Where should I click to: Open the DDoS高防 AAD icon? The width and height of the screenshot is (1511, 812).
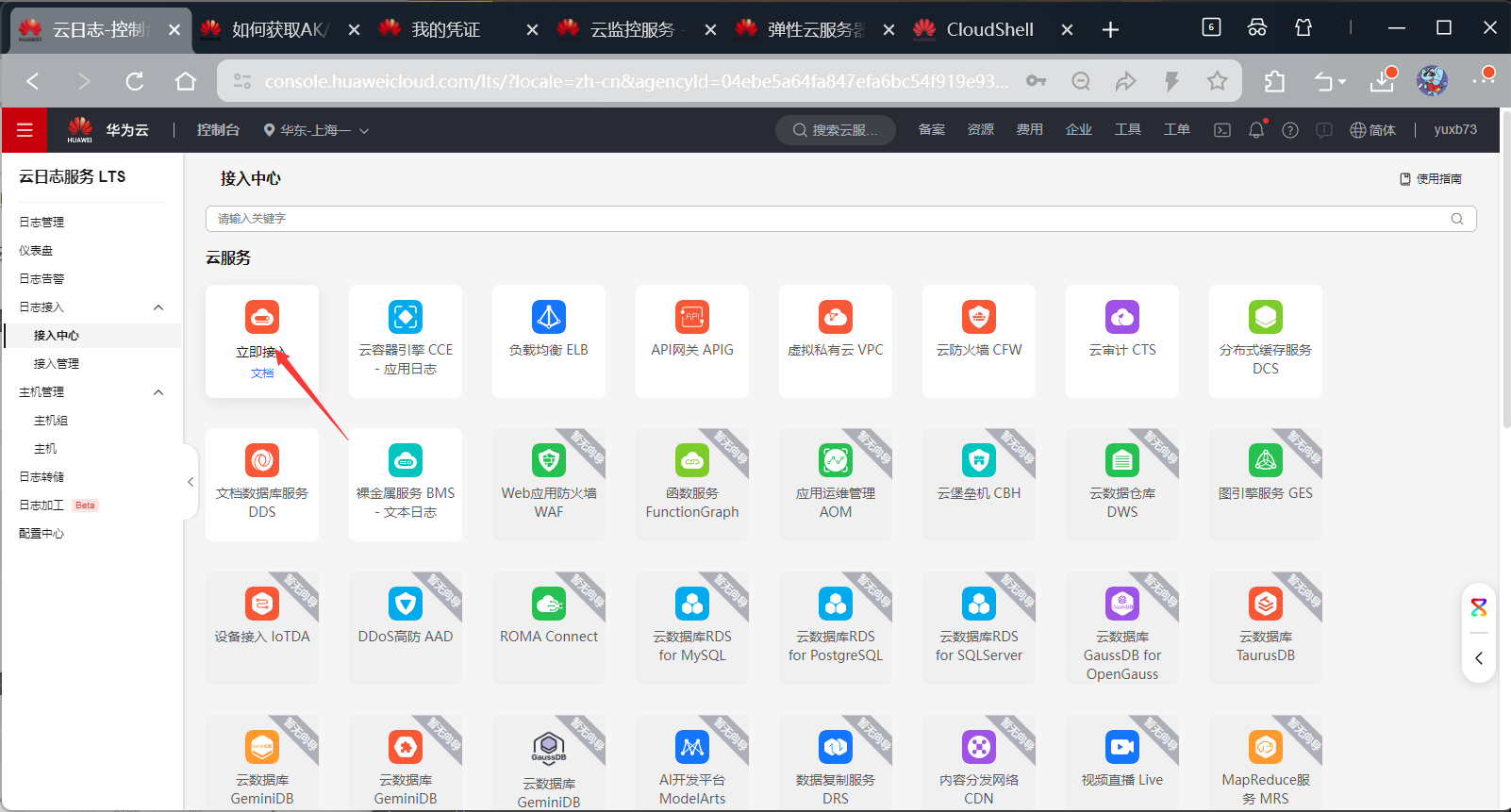click(x=406, y=604)
